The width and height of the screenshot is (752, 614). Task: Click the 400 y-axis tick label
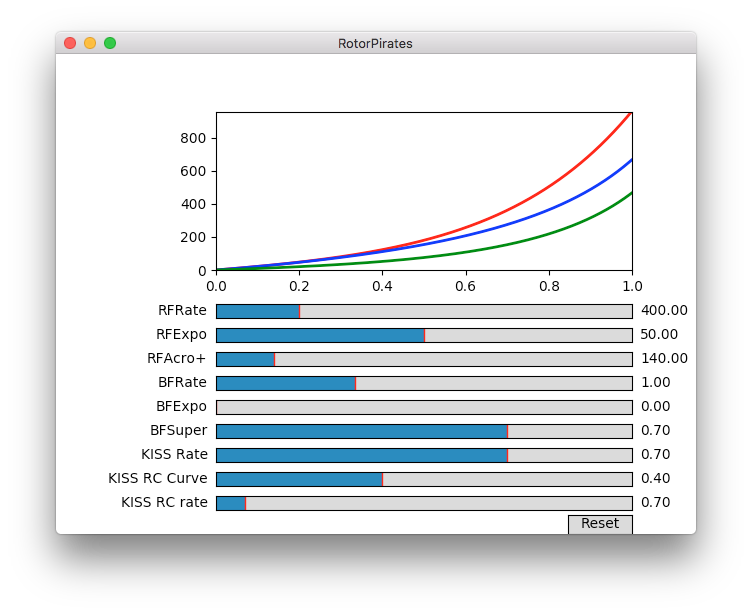tap(193, 205)
